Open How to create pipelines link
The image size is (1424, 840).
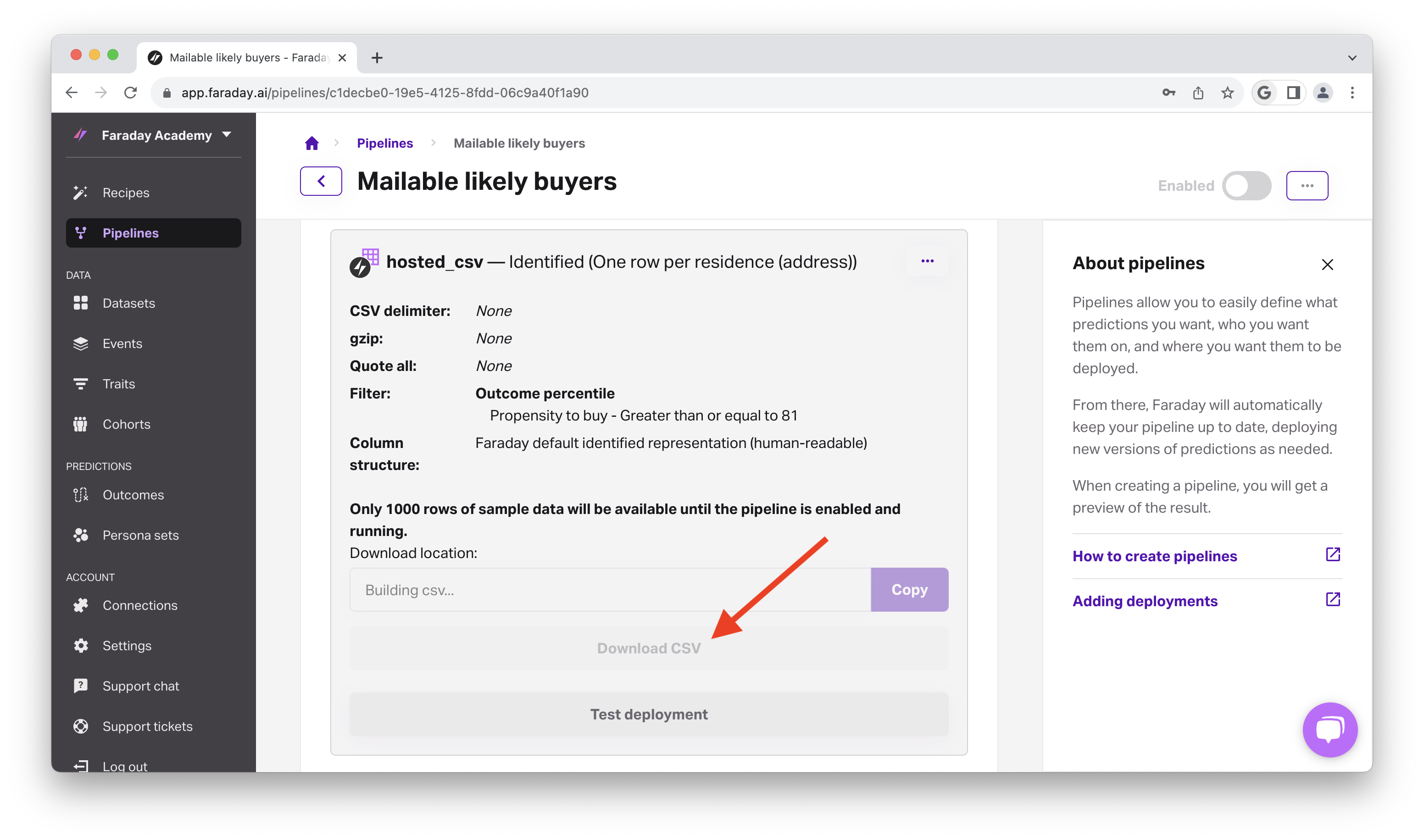pyautogui.click(x=1155, y=556)
